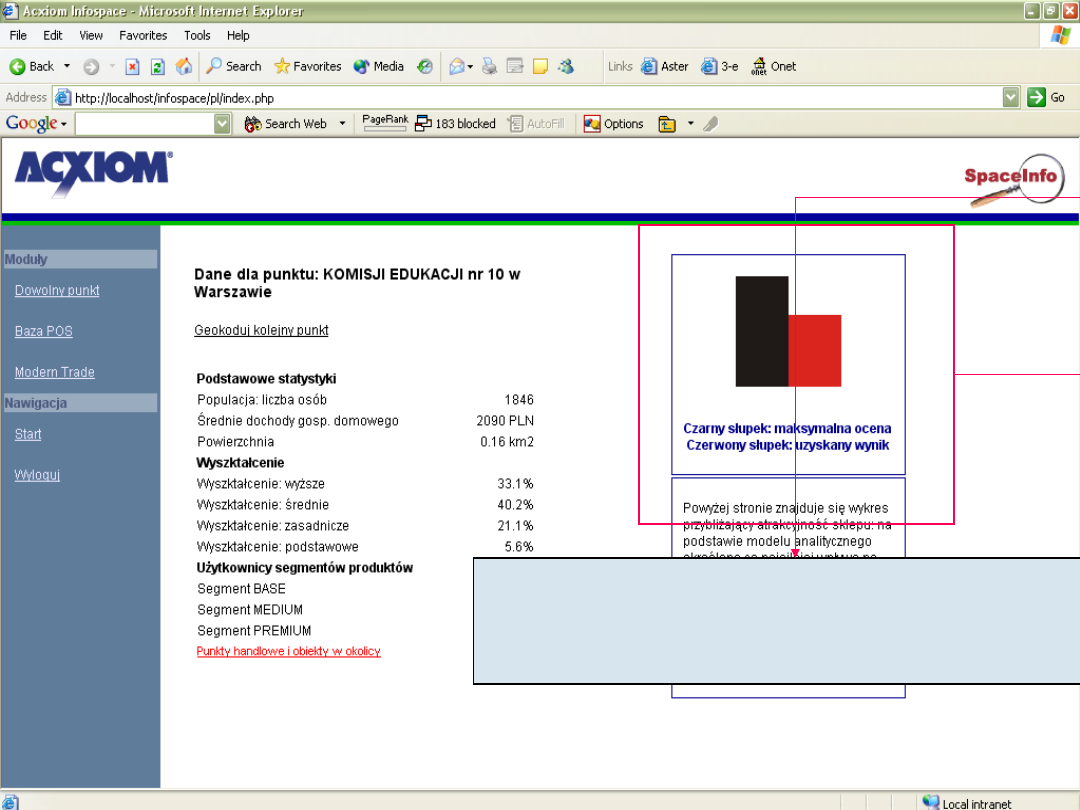The height and width of the screenshot is (810, 1080).
Task: Go to the Home page icon
Action: point(183,67)
